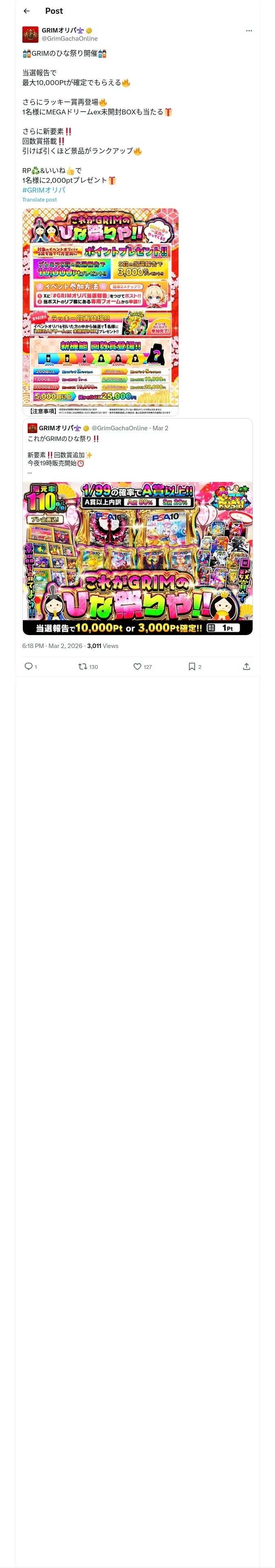The height and width of the screenshot is (1568, 275).
Task: Open the 3,011 Views count
Action: click(x=102, y=646)
